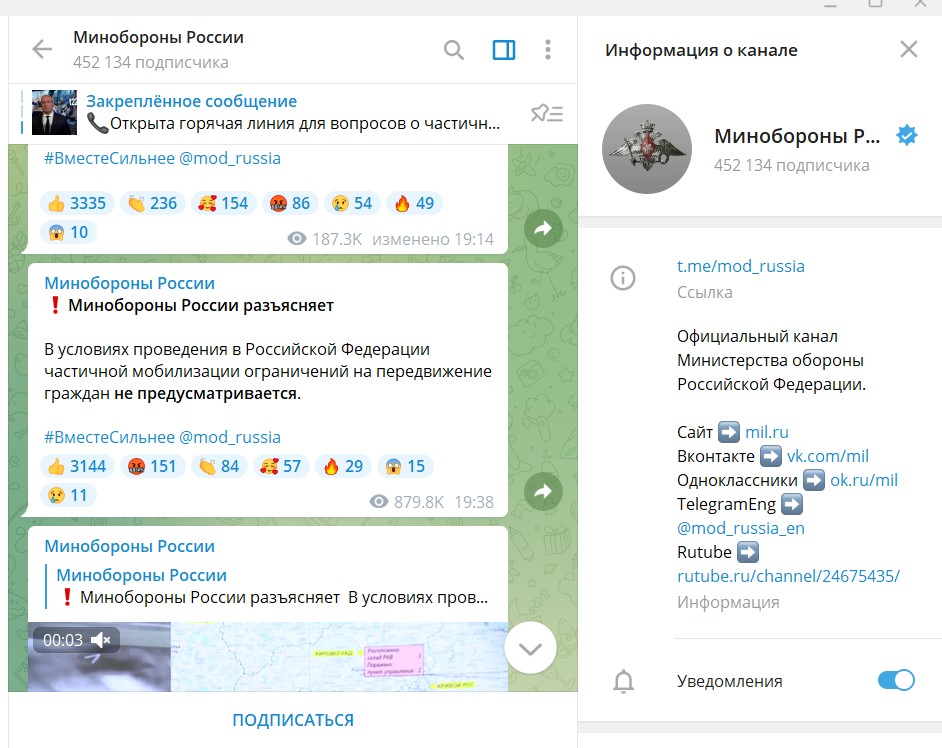Screen dimensions: 942x748
Task: Click the Информация о канале heading
Action: 701,50
